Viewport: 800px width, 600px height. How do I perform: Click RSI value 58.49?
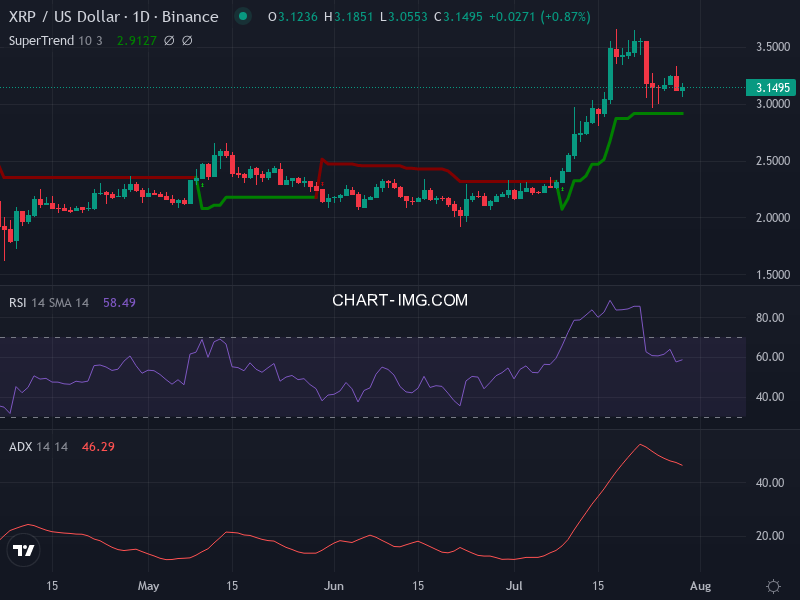(x=119, y=303)
